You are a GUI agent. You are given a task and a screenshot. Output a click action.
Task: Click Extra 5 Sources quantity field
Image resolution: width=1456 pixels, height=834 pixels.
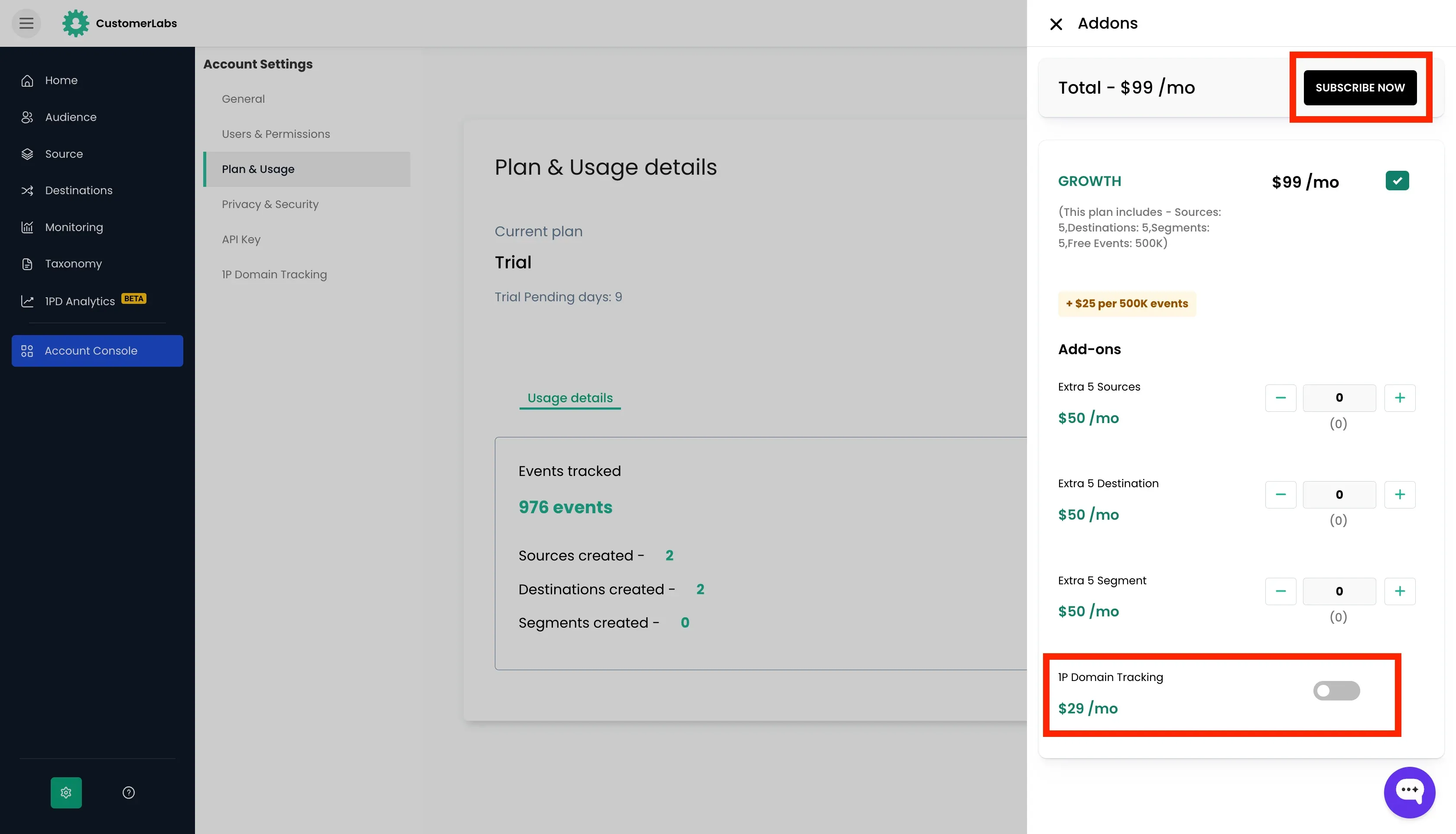coord(1339,398)
